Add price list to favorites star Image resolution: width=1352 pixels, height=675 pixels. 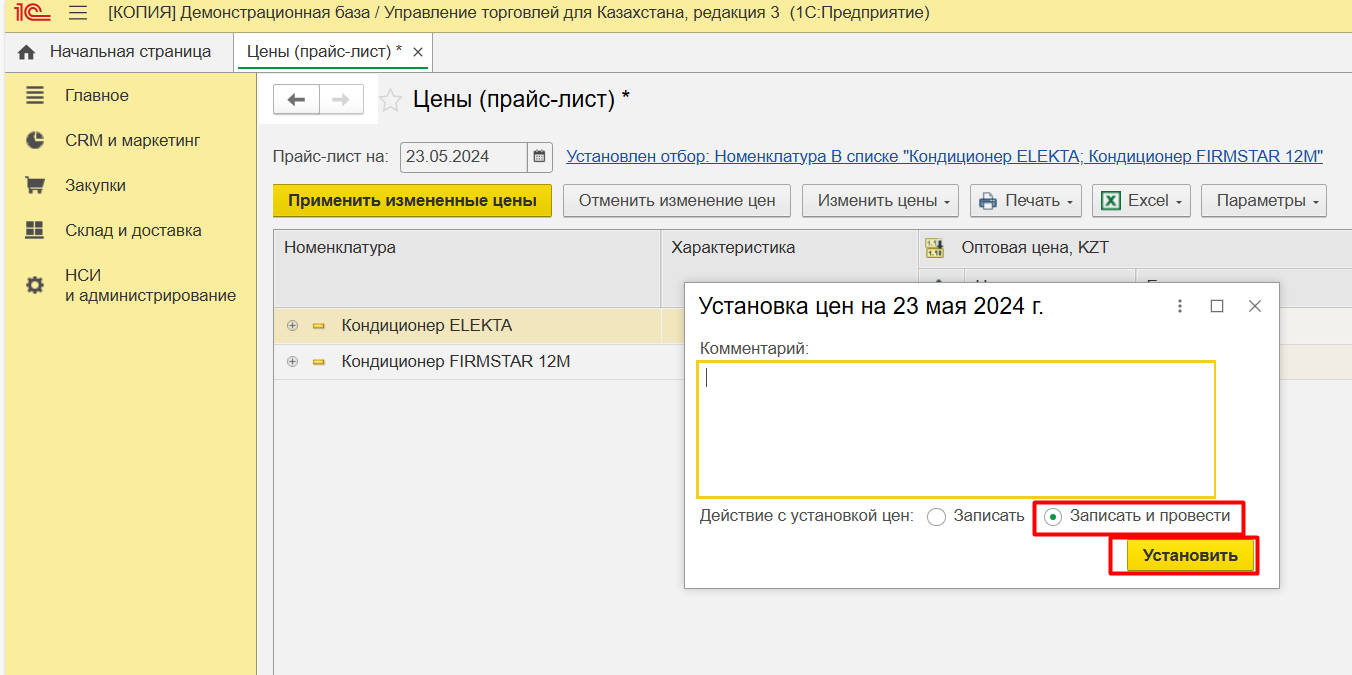tap(391, 100)
